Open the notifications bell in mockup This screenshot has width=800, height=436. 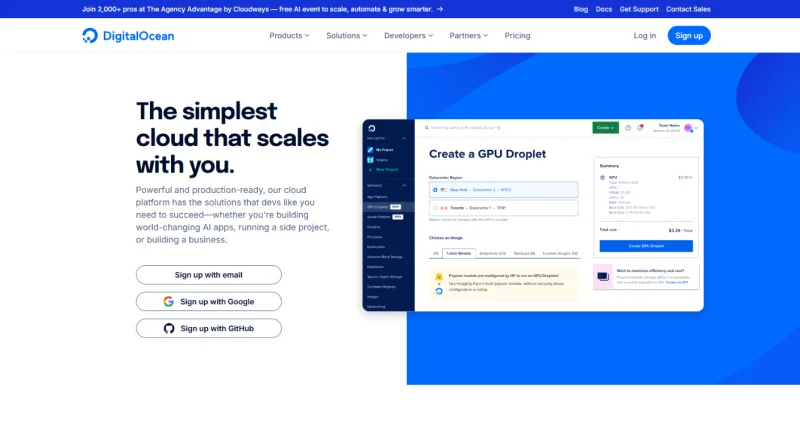tap(640, 127)
